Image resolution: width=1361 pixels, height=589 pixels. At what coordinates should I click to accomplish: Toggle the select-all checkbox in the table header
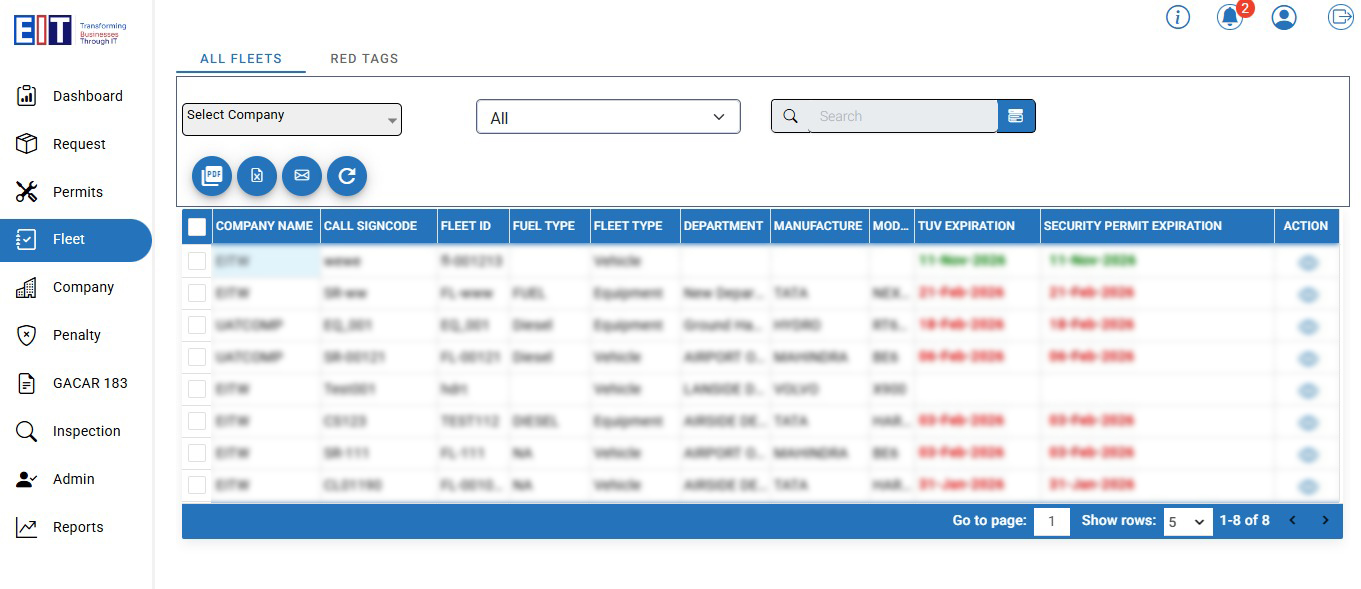tap(197, 226)
